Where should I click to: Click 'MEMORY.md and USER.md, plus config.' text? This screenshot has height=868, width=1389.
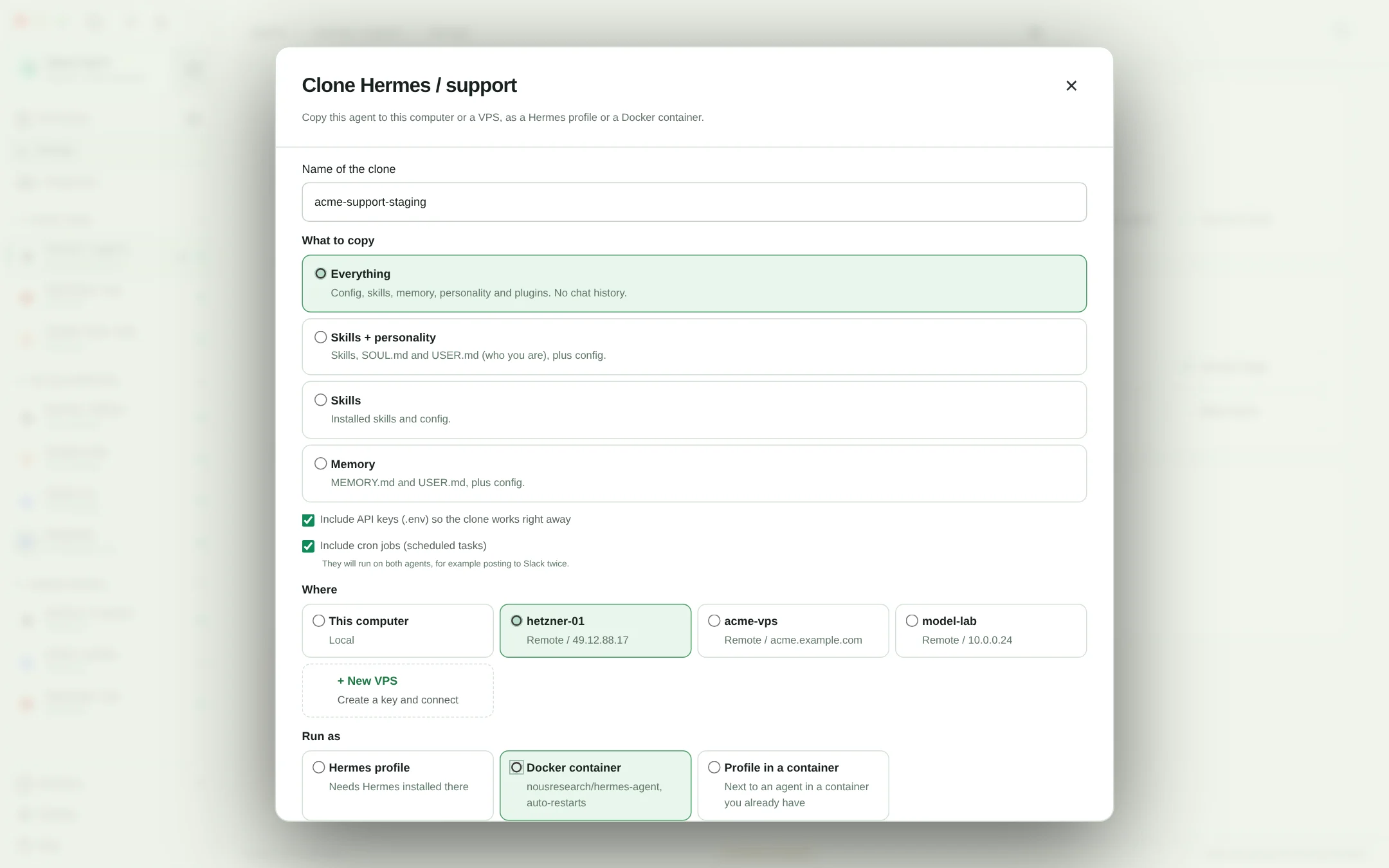click(428, 483)
